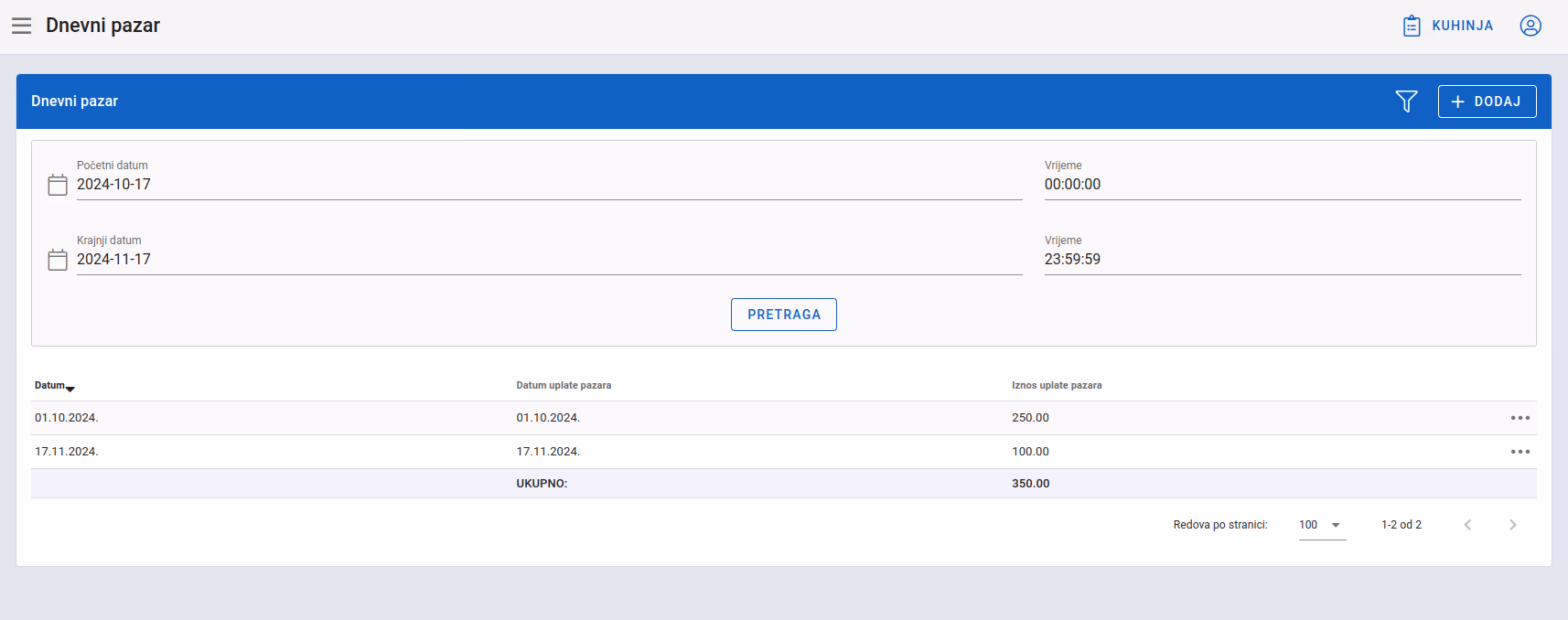
Task: Expand rows per page dropdown
Action: [x=1322, y=525]
